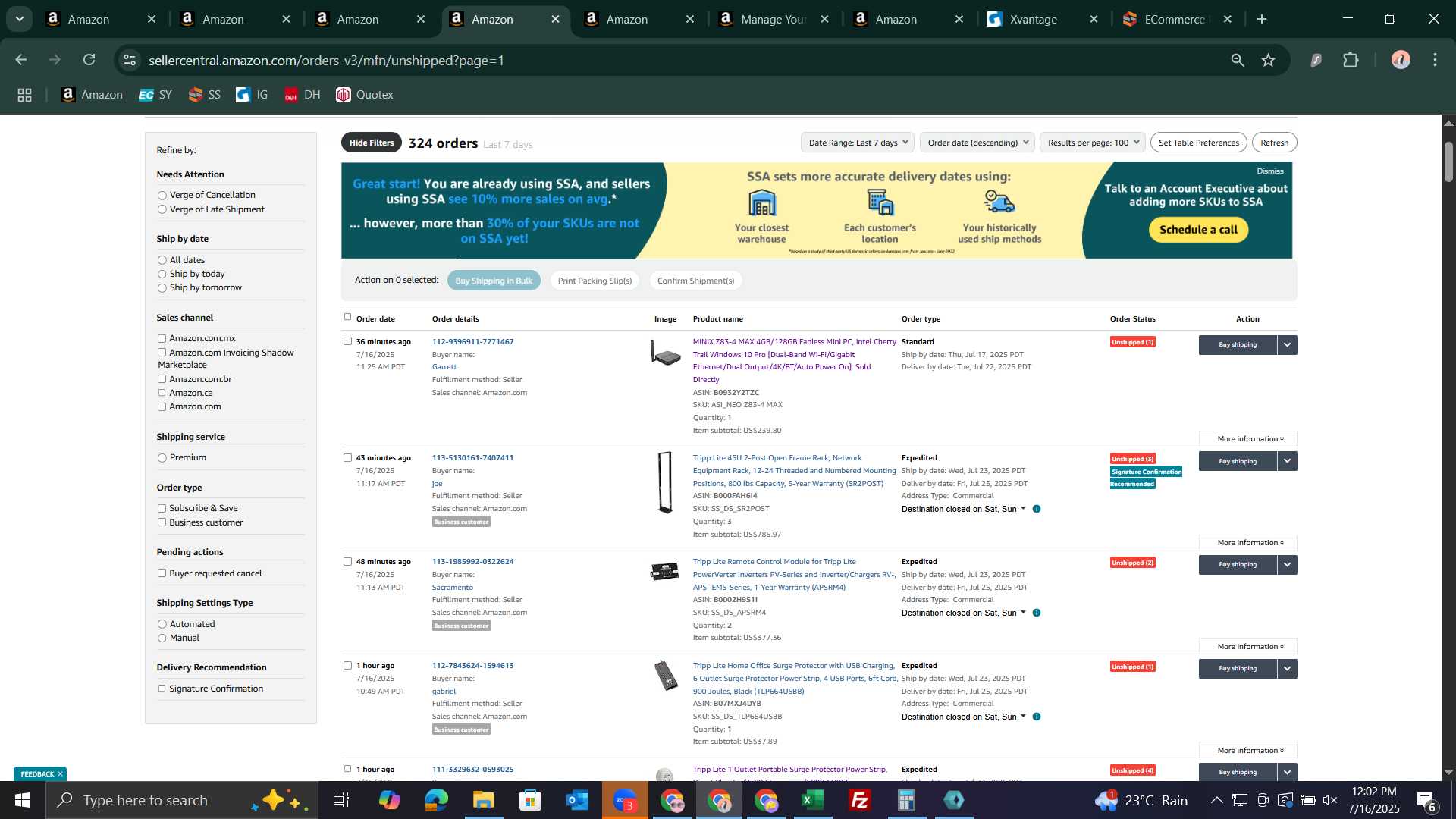The height and width of the screenshot is (819, 1456).
Task: Open the Extensions puzzle icon
Action: coord(1351,60)
